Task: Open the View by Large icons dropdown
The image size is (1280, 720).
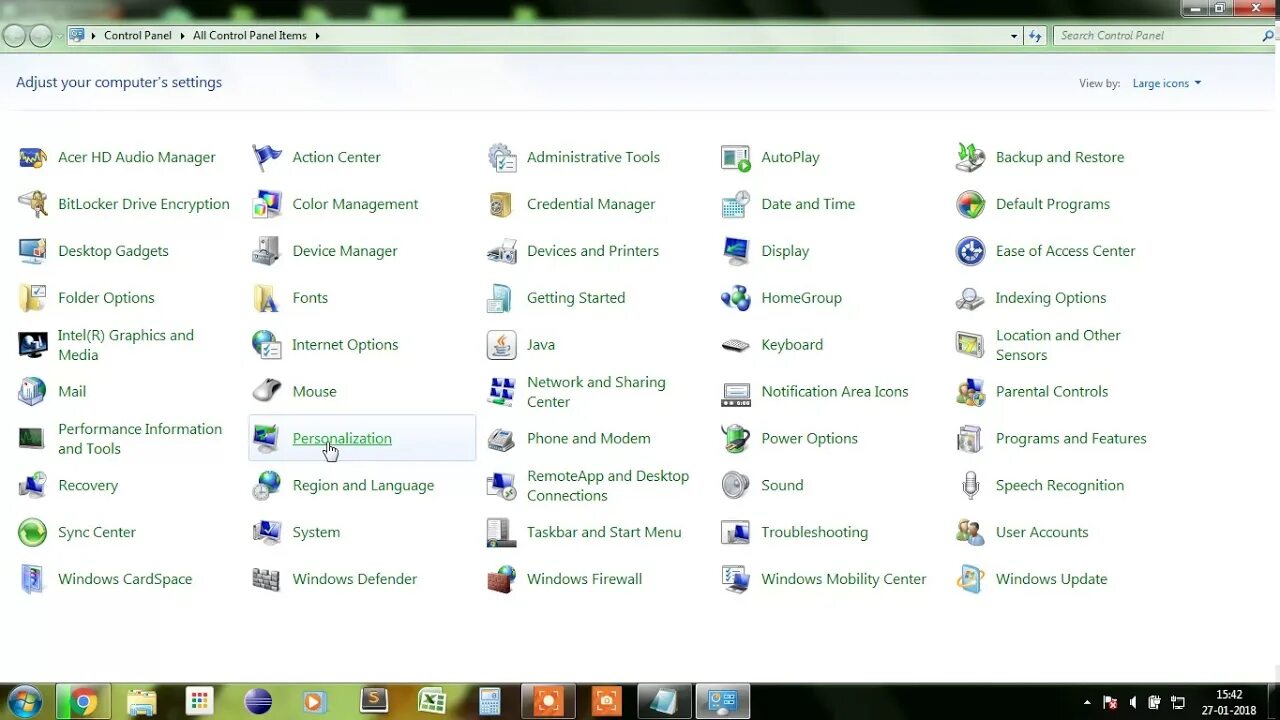Action: coord(1166,83)
